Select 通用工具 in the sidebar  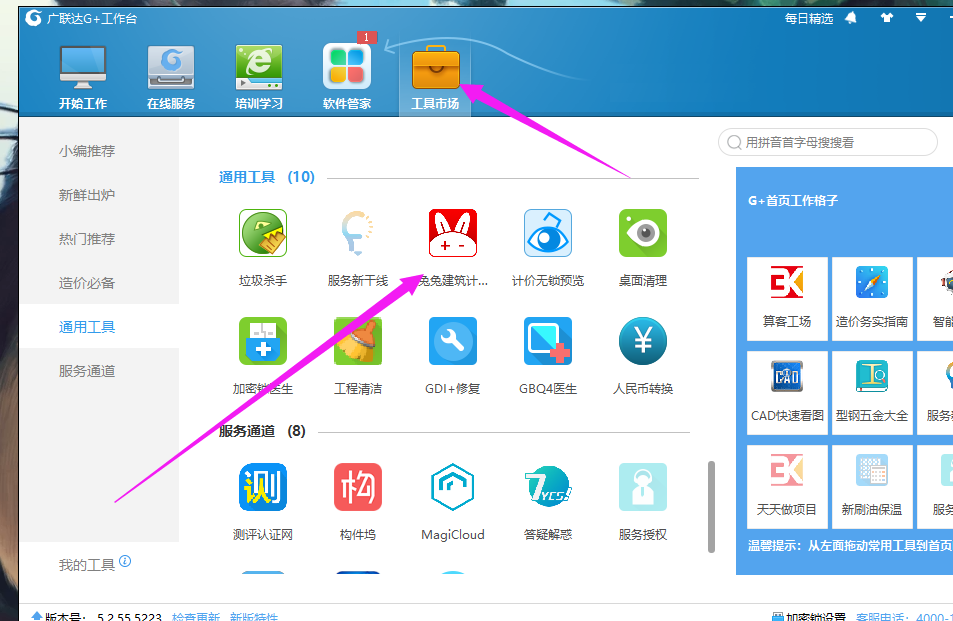(x=99, y=327)
